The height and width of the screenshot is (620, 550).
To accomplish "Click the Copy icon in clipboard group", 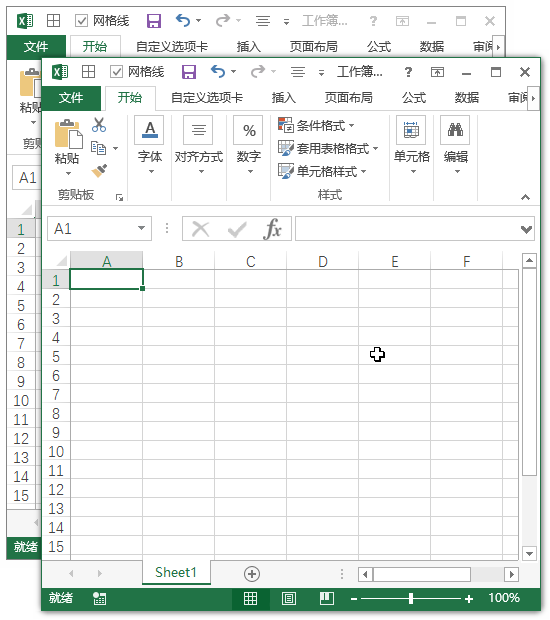I will coord(98,148).
